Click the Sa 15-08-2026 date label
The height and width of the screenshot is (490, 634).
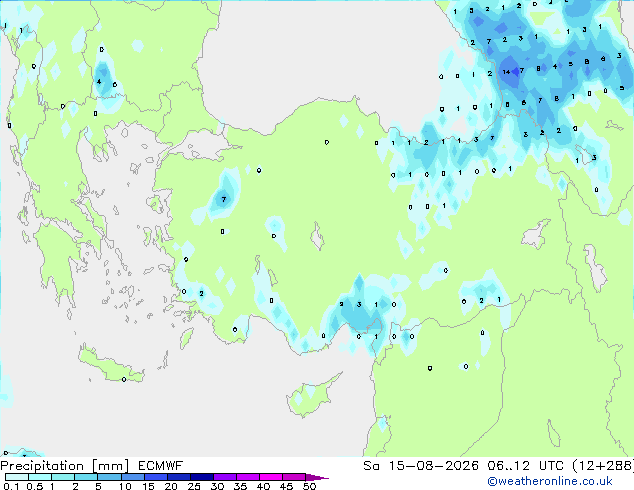[x=421, y=466]
